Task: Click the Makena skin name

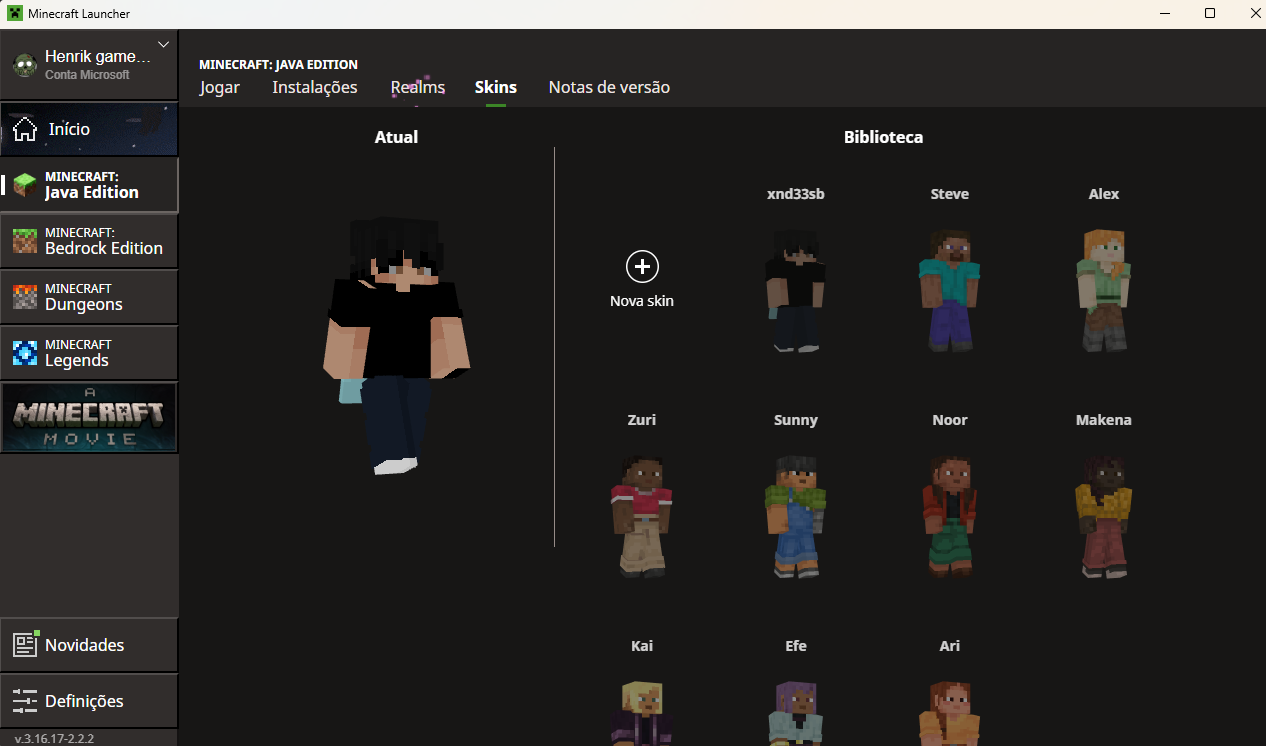Action: pyautogui.click(x=1104, y=420)
